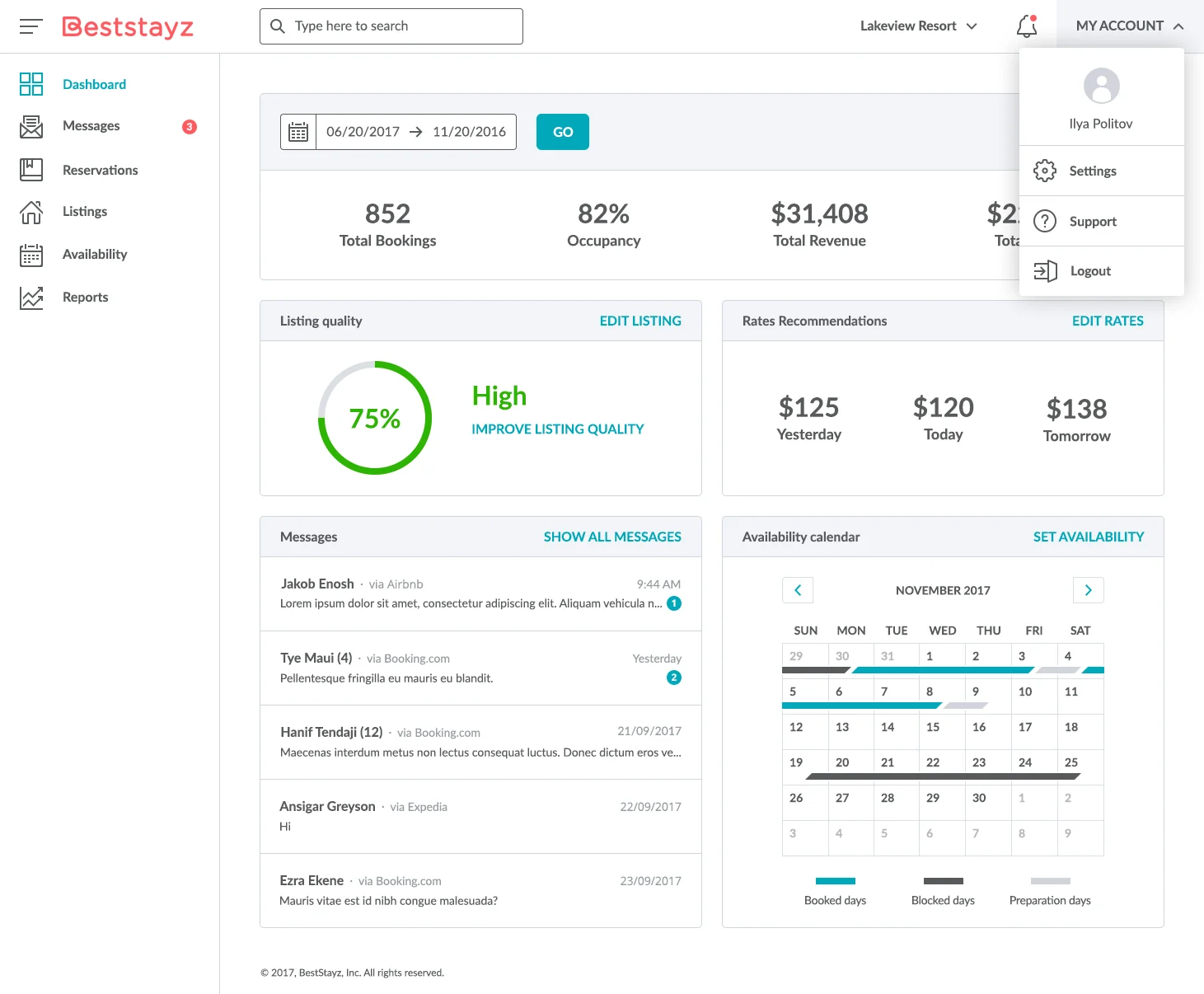Screen dimensions: 1204x994
Task: Click the hamburger menu icon
Action: point(30,26)
